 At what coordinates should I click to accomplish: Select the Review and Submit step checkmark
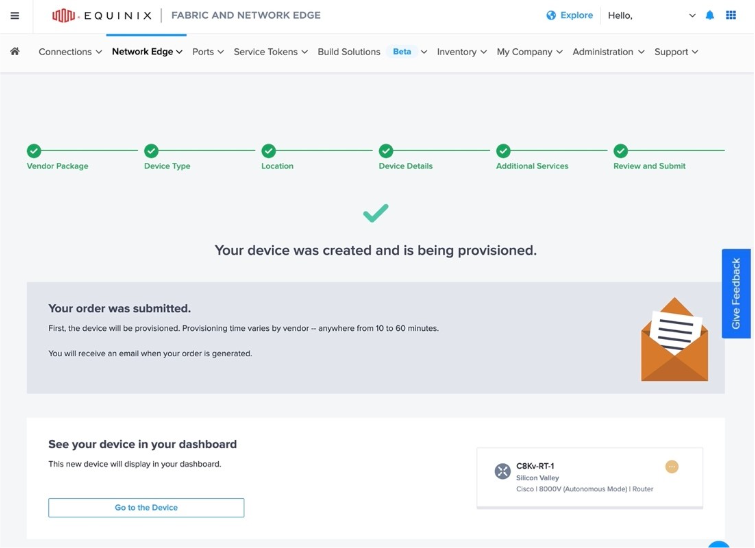[x=621, y=151]
